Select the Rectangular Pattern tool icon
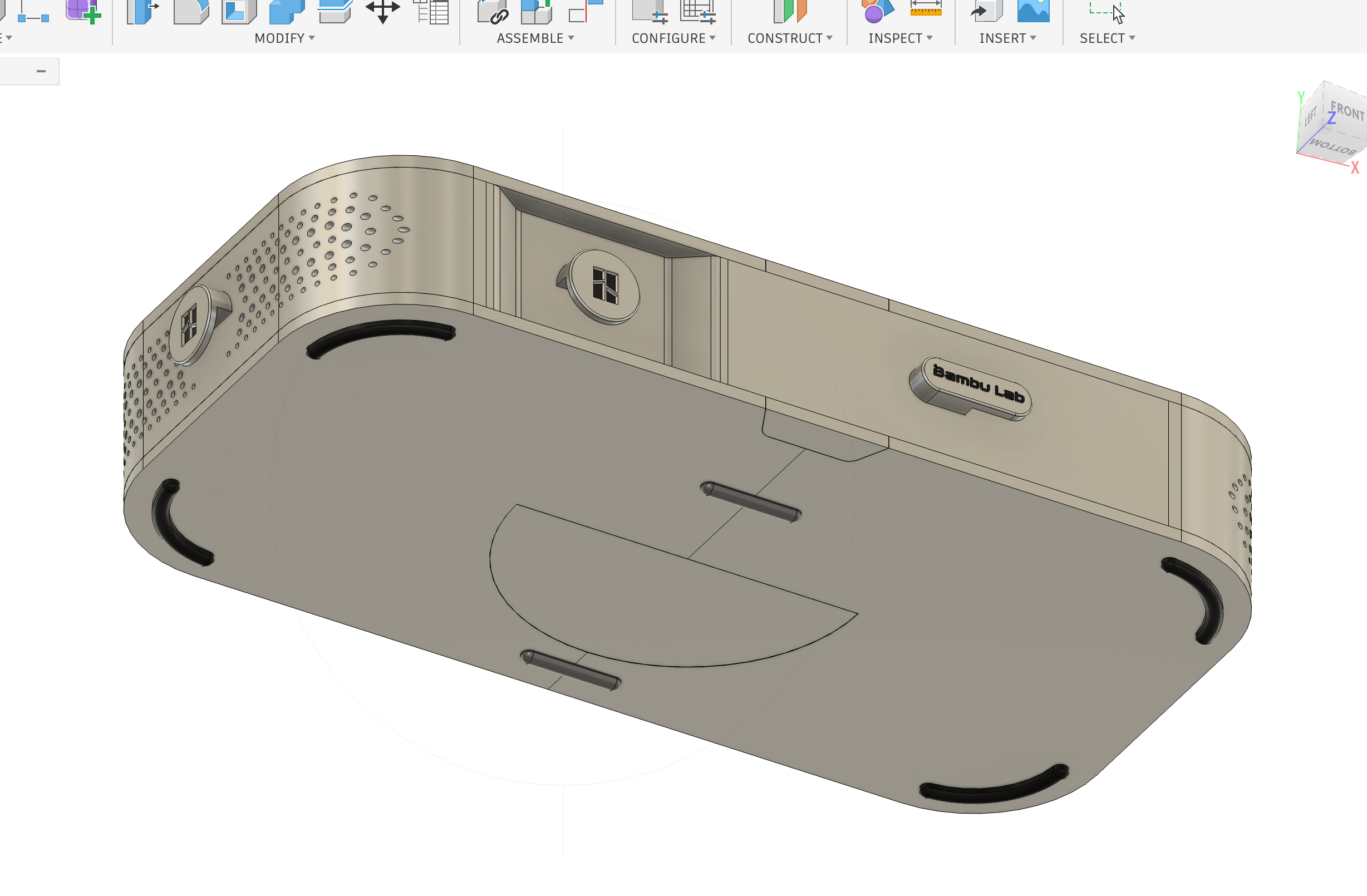The height and width of the screenshot is (896, 1367). [33, 12]
